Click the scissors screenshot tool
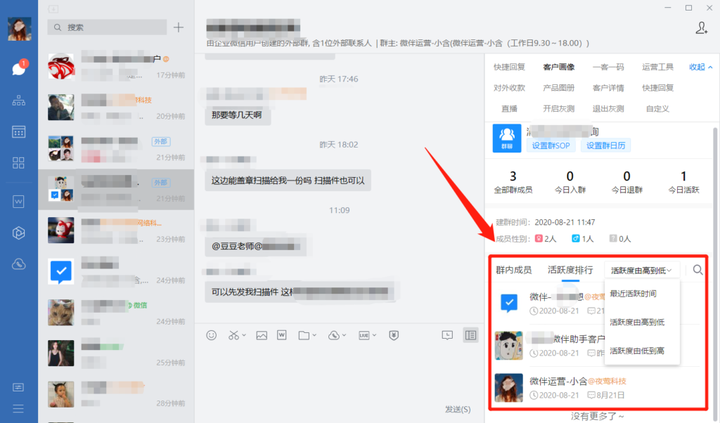The height and width of the screenshot is (423, 720). pyautogui.click(x=234, y=335)
